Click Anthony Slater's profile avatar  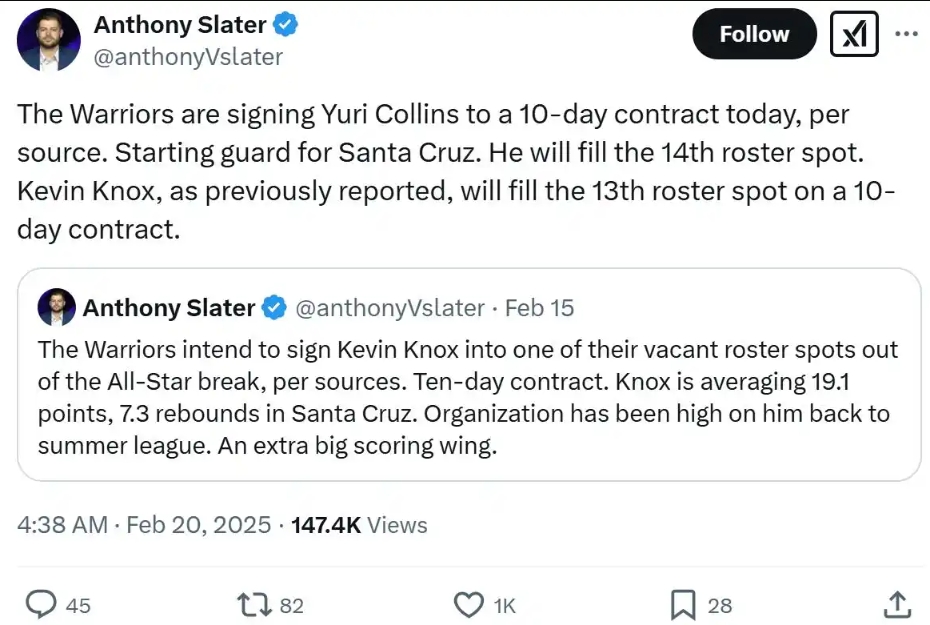[48, 40]
